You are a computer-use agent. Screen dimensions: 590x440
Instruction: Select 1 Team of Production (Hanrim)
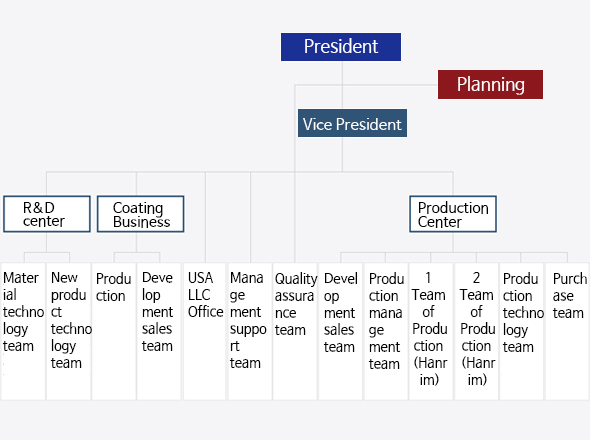[431, 331]
